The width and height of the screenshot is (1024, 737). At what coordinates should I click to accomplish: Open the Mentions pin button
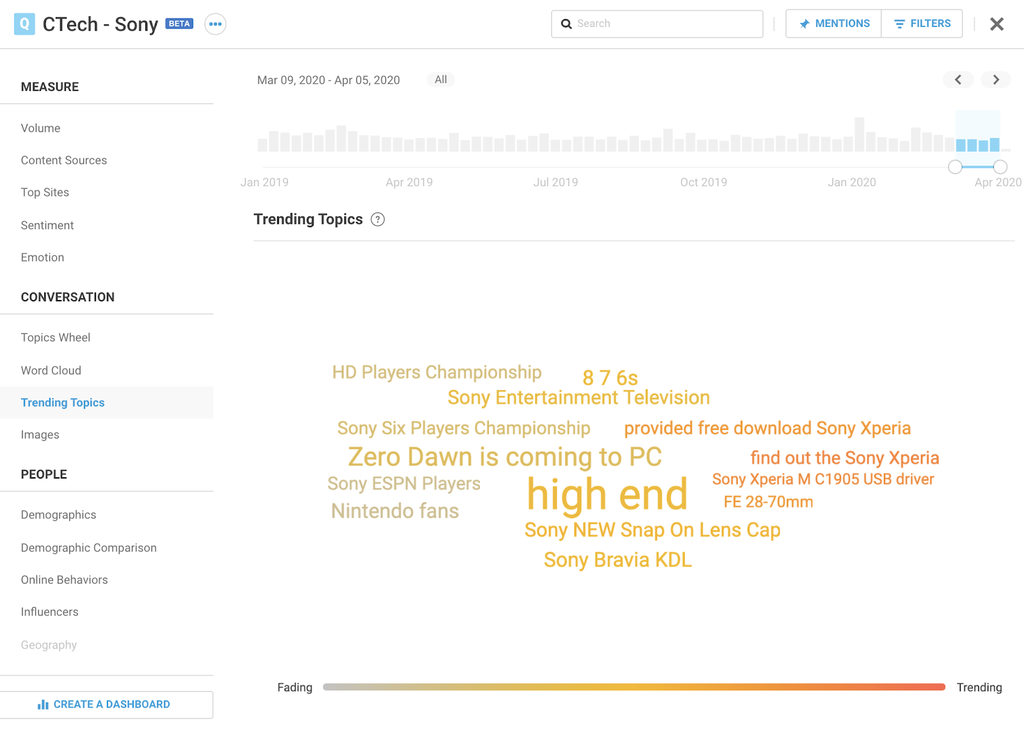(x=834, y=24)
